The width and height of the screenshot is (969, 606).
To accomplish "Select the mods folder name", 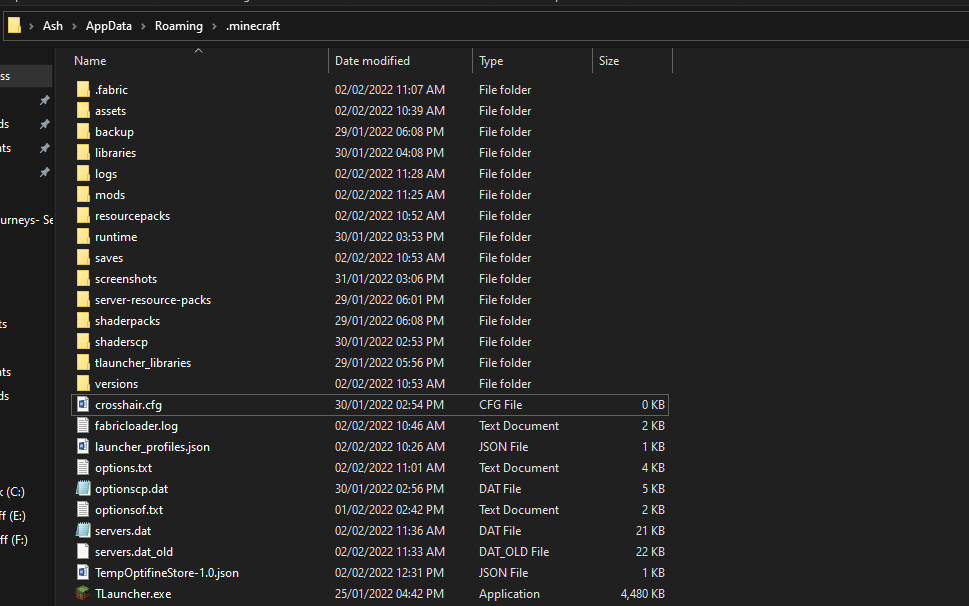I will pos(110,195).
